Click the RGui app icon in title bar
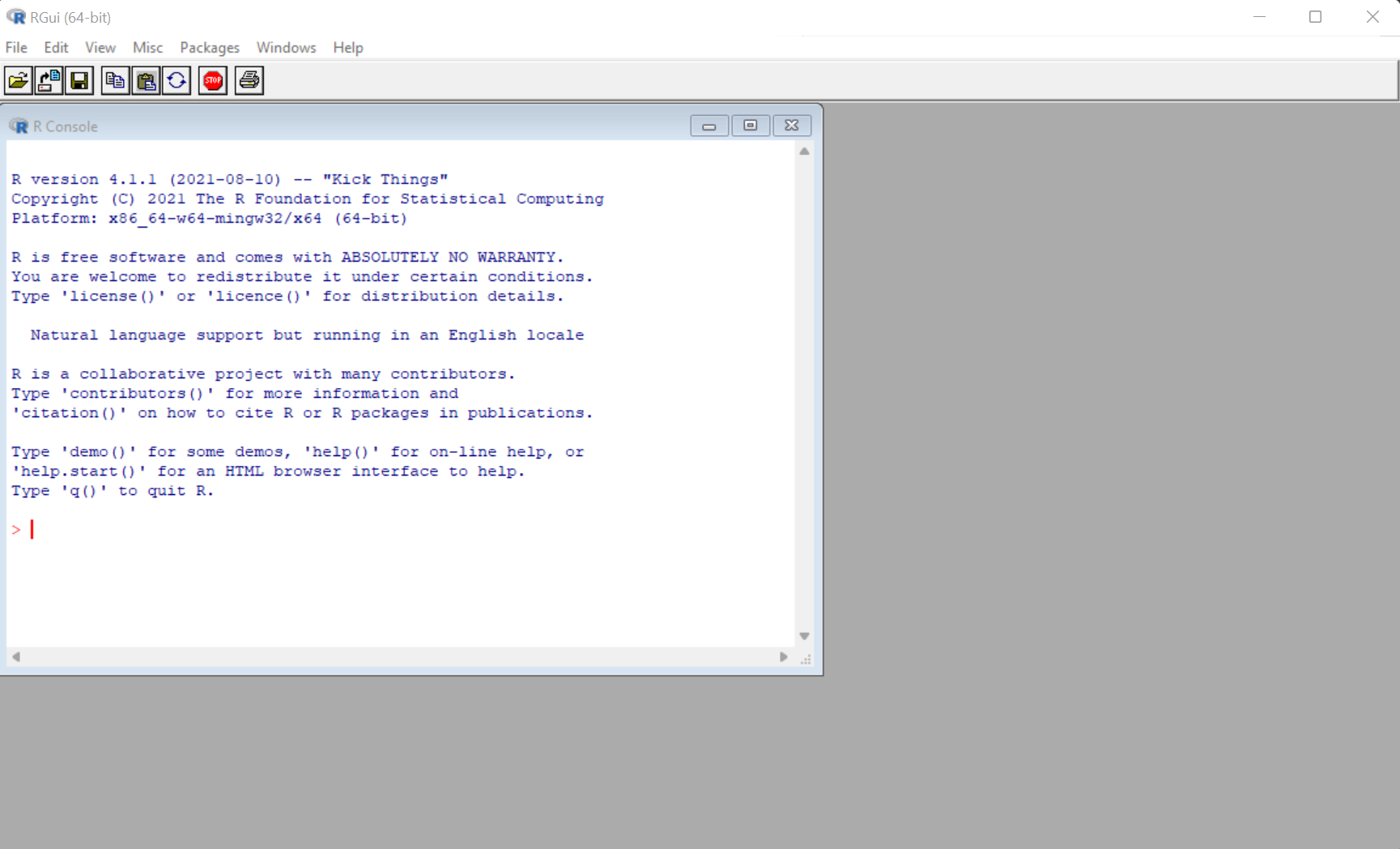This screenshot has width=1400, height=849. click(x=16, y=17)
